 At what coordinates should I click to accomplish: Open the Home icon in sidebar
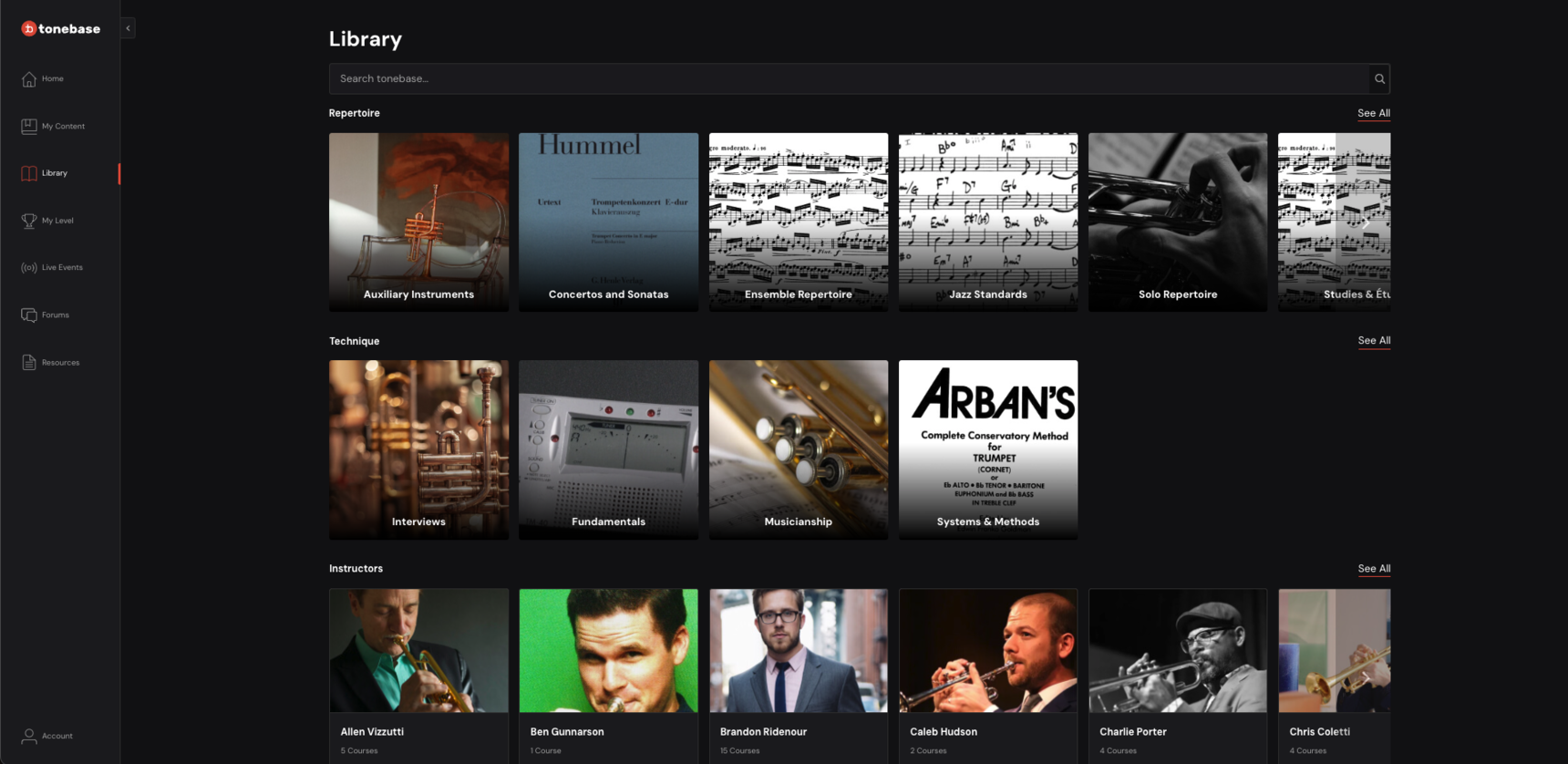tap(29, 79)
